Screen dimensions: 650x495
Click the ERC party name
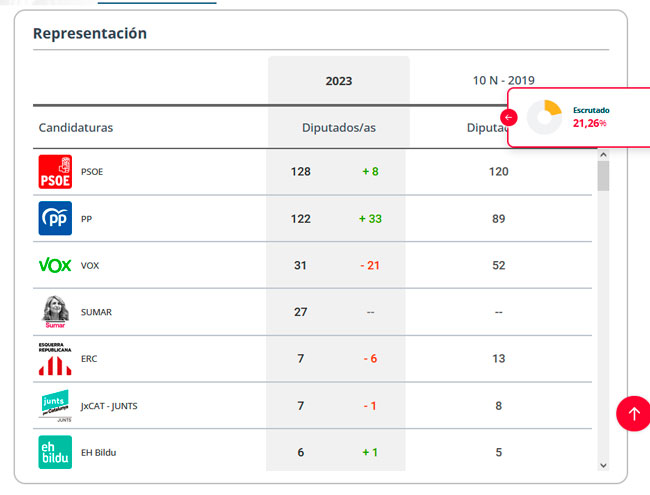coord(89,359)
